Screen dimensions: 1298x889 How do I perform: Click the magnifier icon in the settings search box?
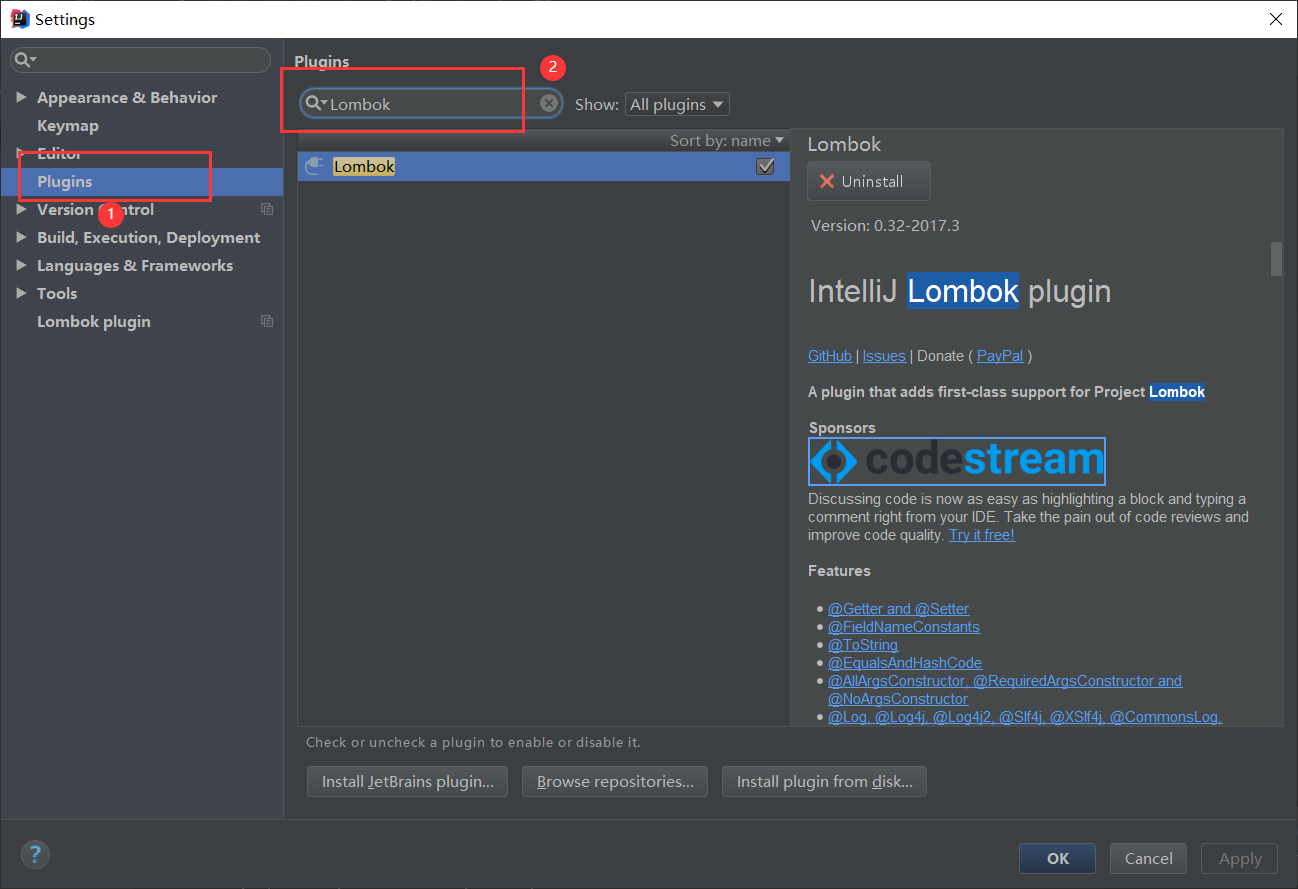tap(24, 60)
